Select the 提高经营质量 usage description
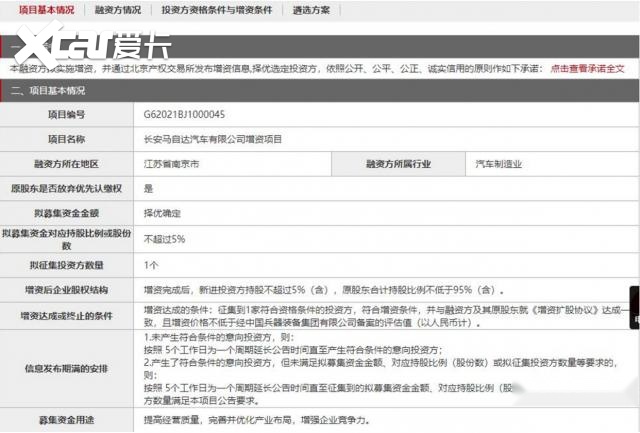640x433 pixels. [257, 420]
